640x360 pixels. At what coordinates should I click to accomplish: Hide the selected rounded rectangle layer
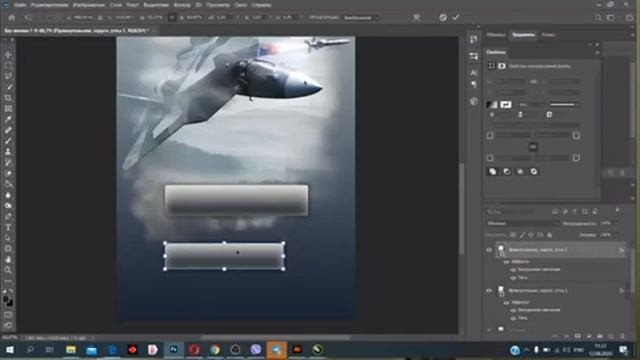pos(489,250)
